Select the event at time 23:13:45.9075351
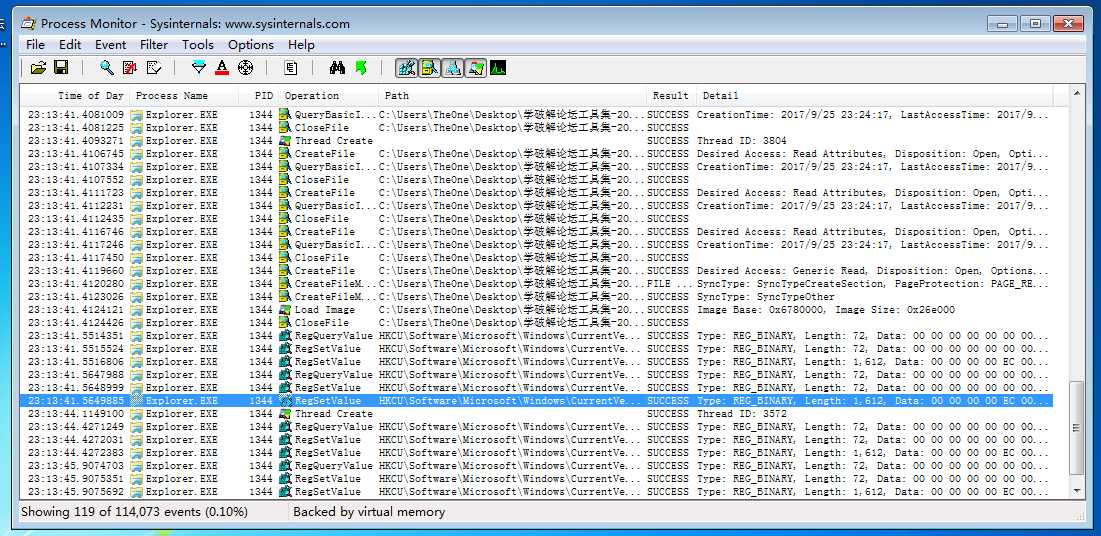1101x536 pixels. coord(537,478)
